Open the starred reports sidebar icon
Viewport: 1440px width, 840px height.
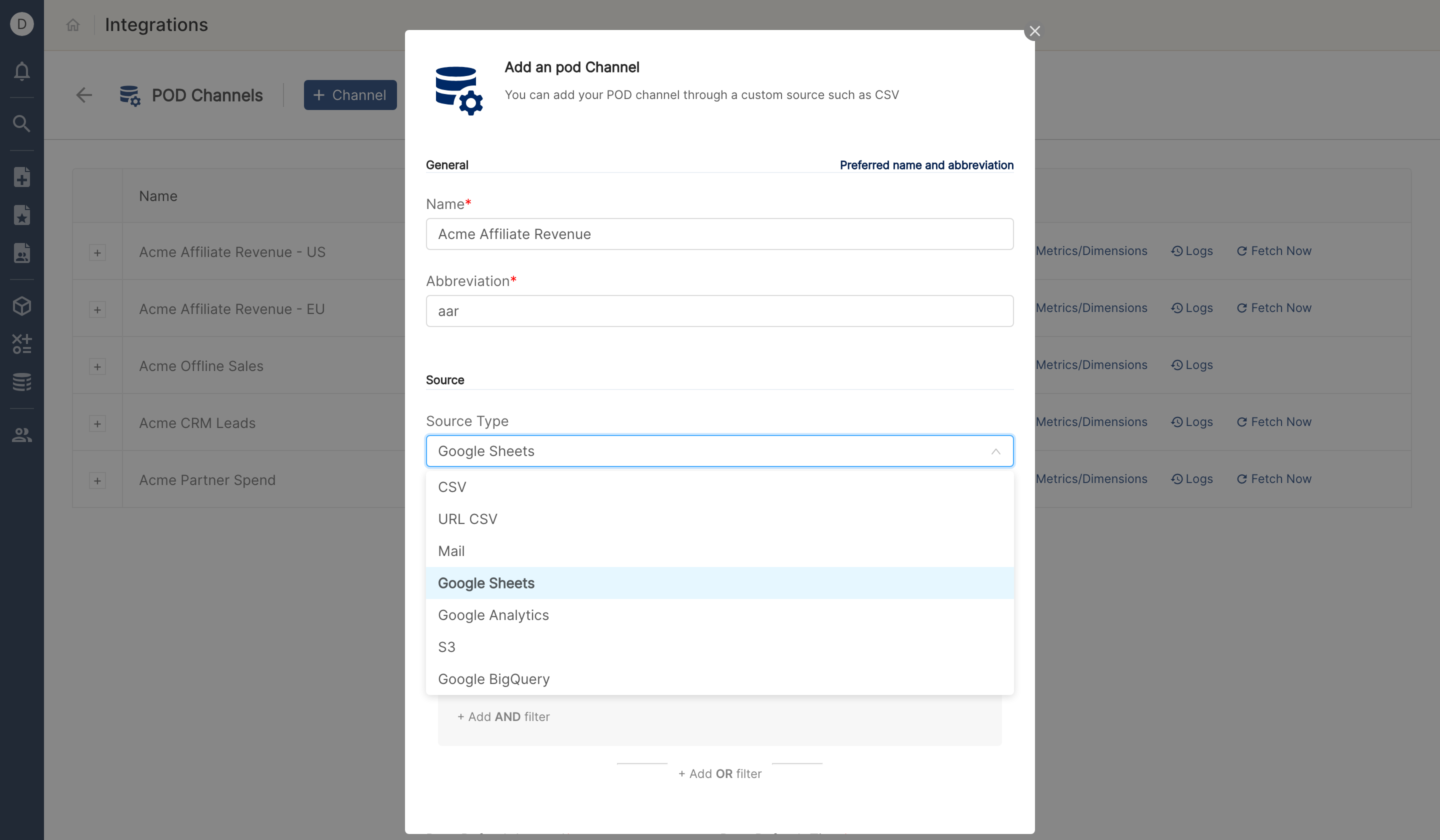point(21,215)
